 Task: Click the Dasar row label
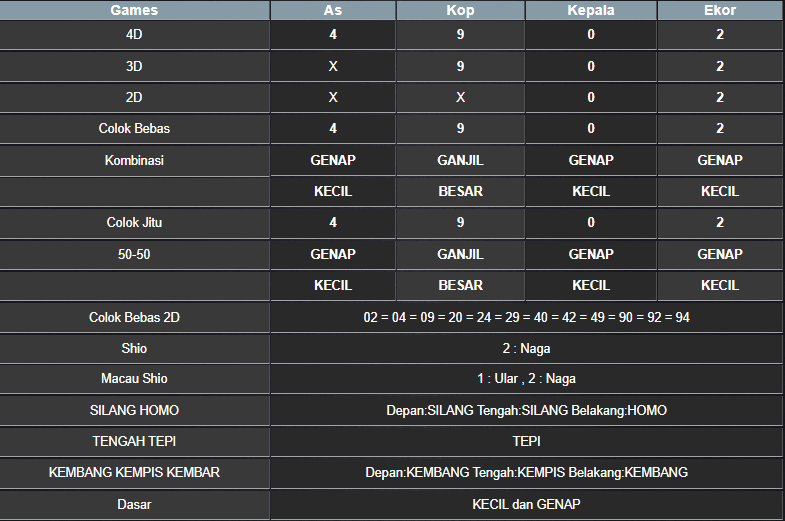(x=134, y=504)
